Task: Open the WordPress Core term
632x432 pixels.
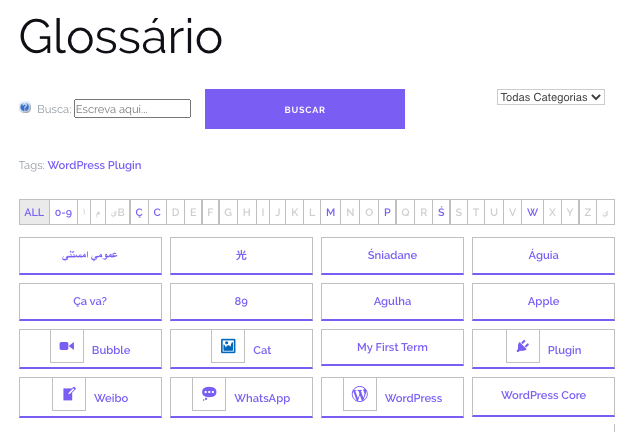Action: [543, 395]
